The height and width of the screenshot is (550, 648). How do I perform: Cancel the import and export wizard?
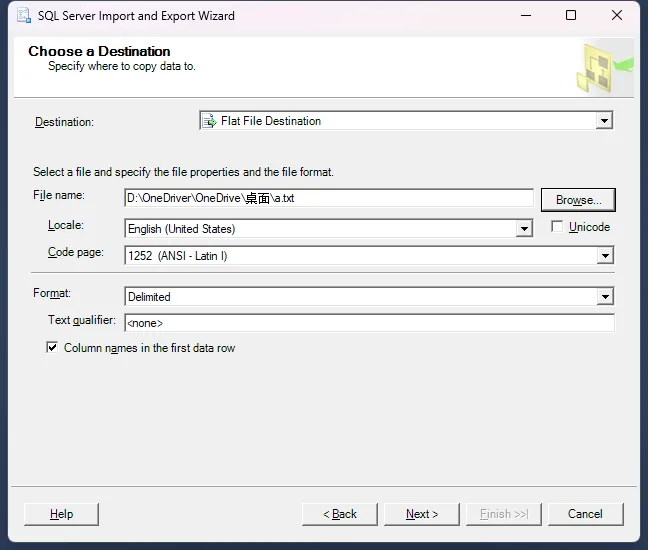click(585, 514)
